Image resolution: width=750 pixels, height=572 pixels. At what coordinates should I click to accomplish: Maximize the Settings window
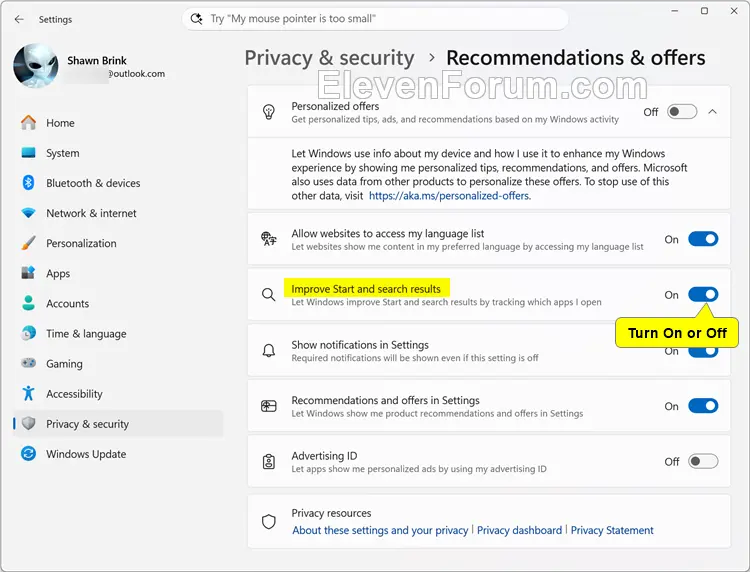pos(705,11)
